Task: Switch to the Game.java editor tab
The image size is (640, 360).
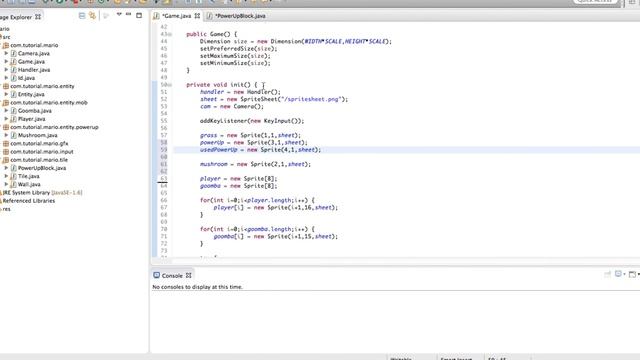Action: pos(176,16)
